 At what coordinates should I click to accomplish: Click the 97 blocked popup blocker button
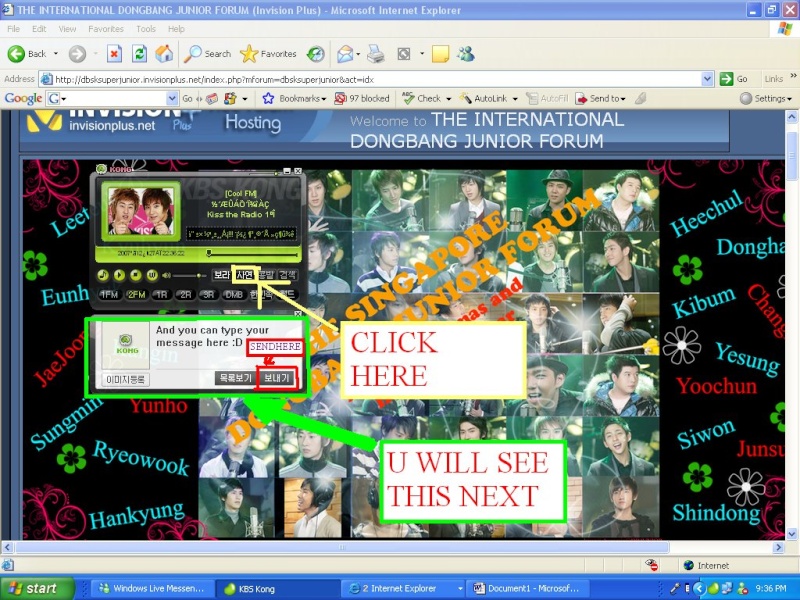point(361,98)
